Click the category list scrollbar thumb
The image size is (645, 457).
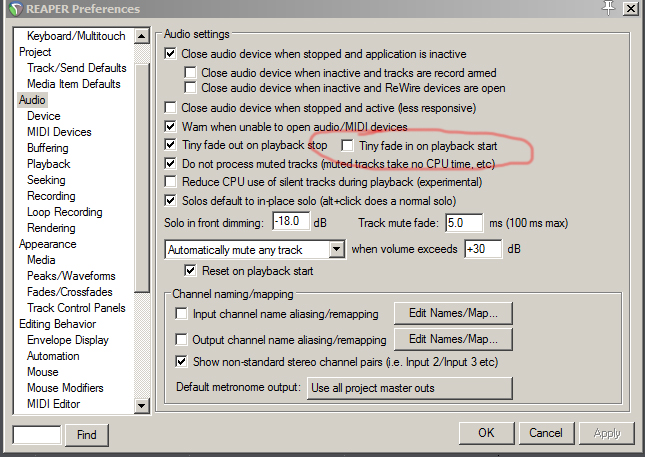142,178
